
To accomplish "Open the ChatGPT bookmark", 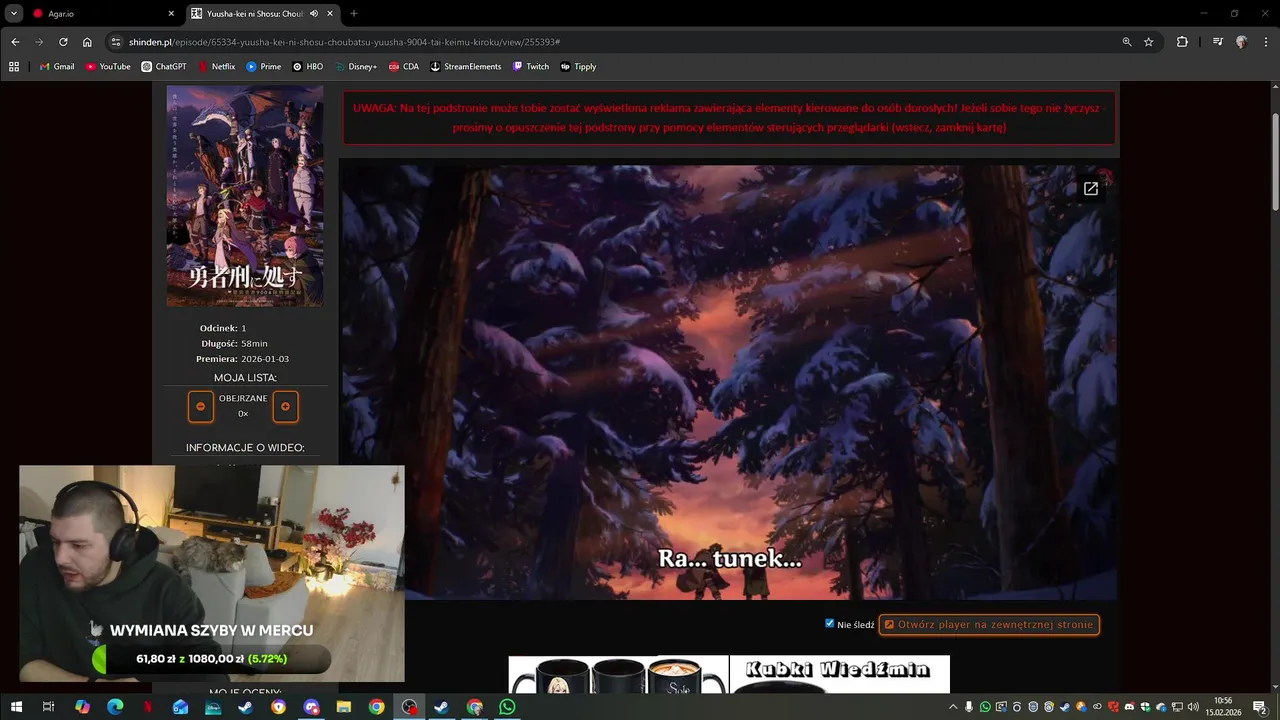I will (163, 67).
